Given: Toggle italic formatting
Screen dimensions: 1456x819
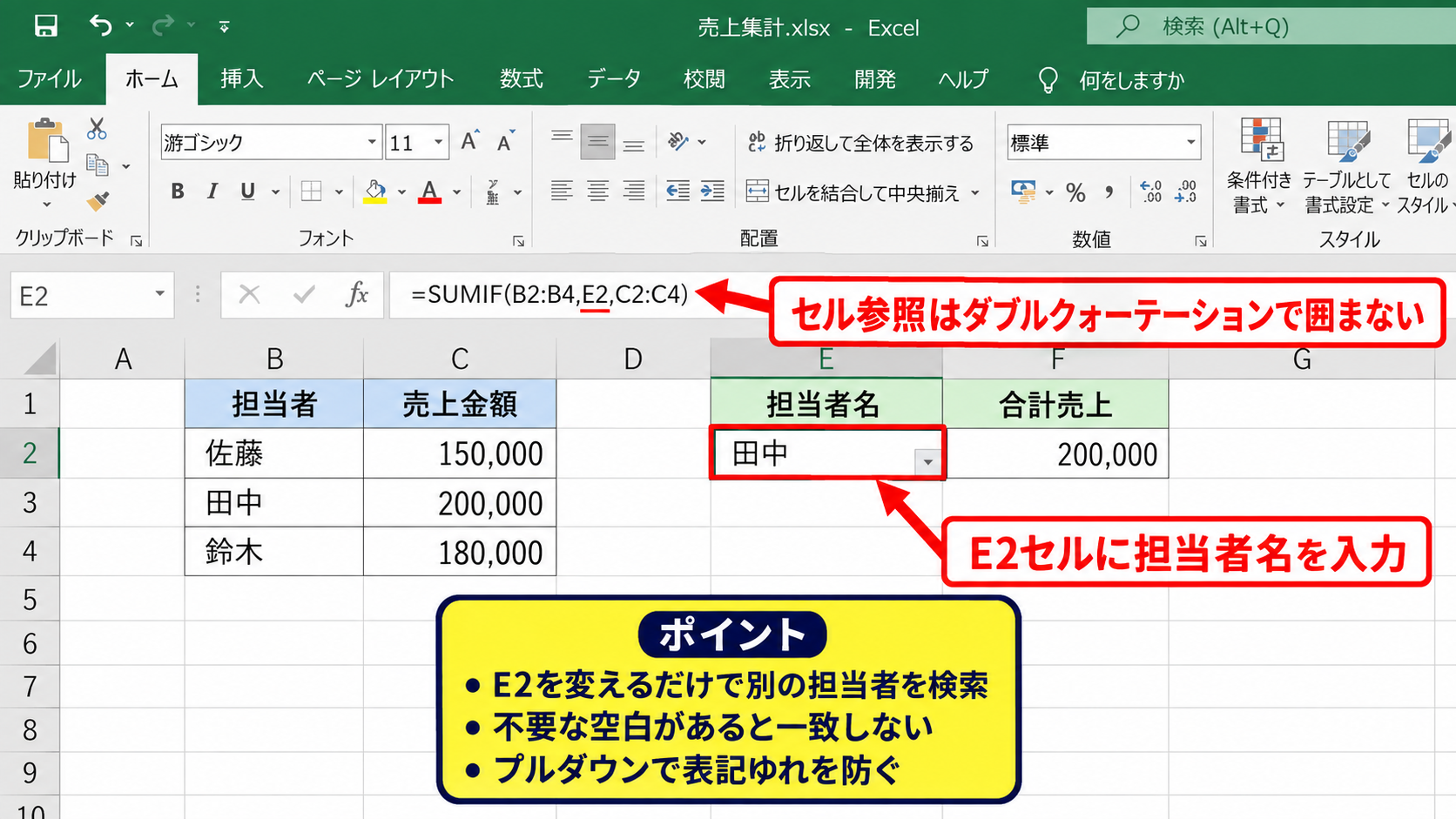Looking at the screenshot, I should 212,191.
